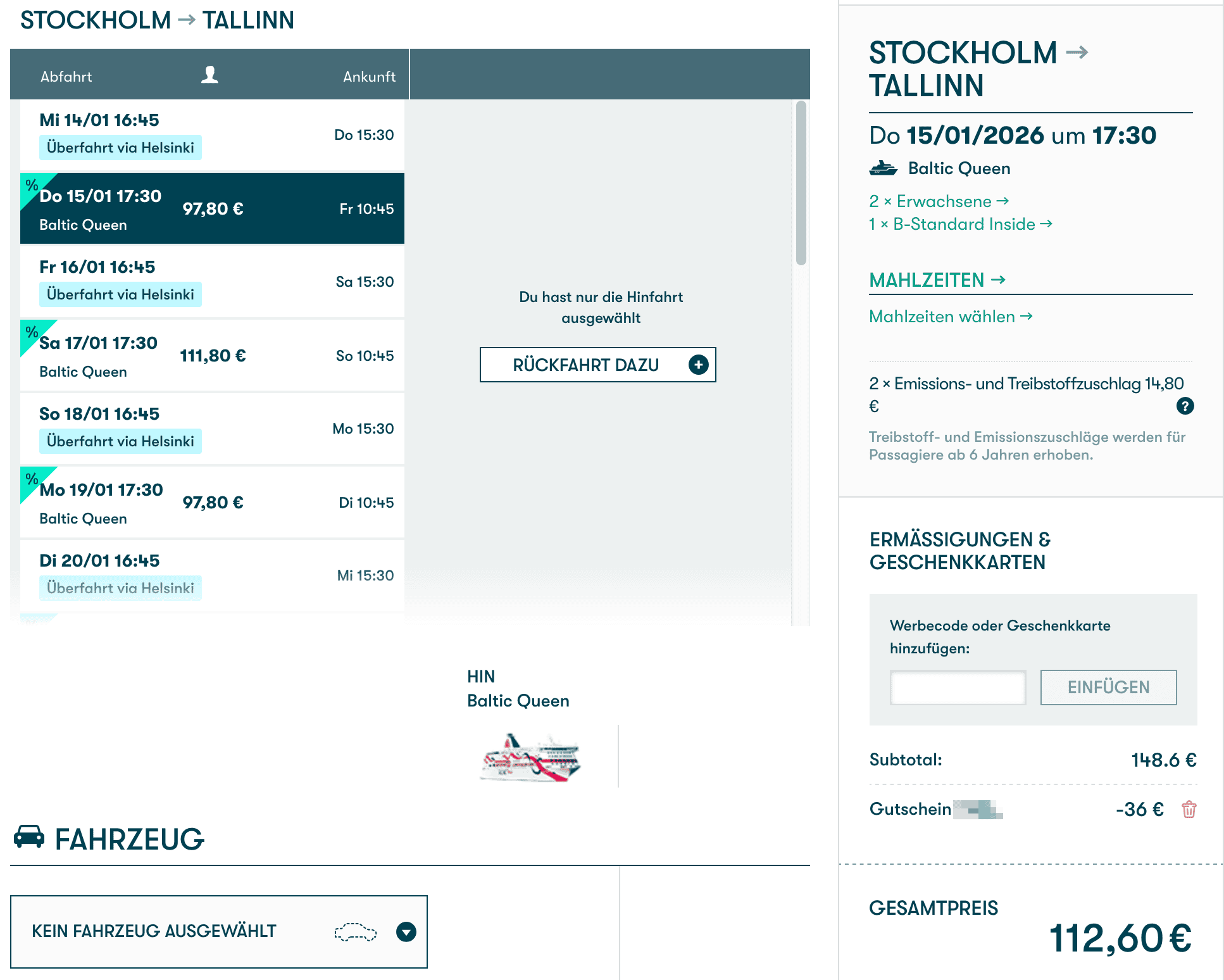Delete the Gutschein voucher with trash icon
Viewport: 1224px width, 980px height.
1189,809
